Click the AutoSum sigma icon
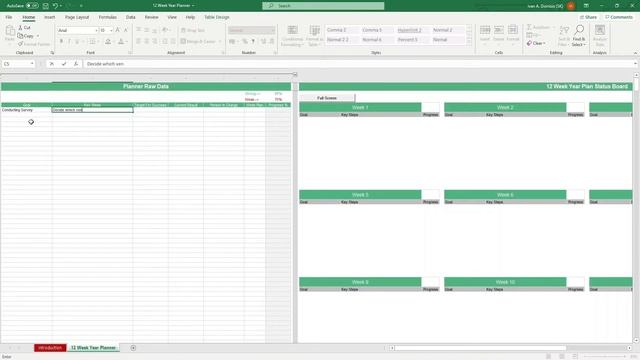Screen dimensions: 640x360 coord(529,27)
